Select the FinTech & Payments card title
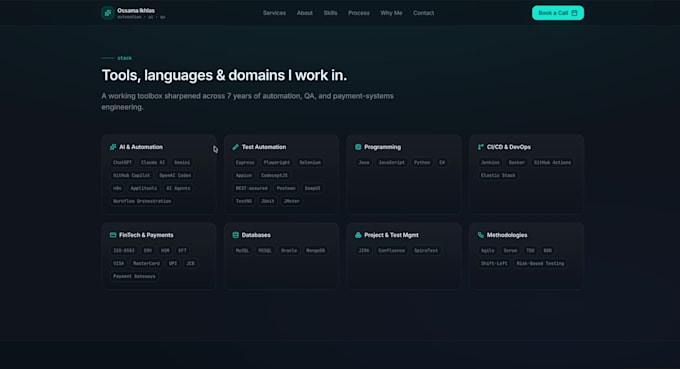 click(x=146, y=235)
